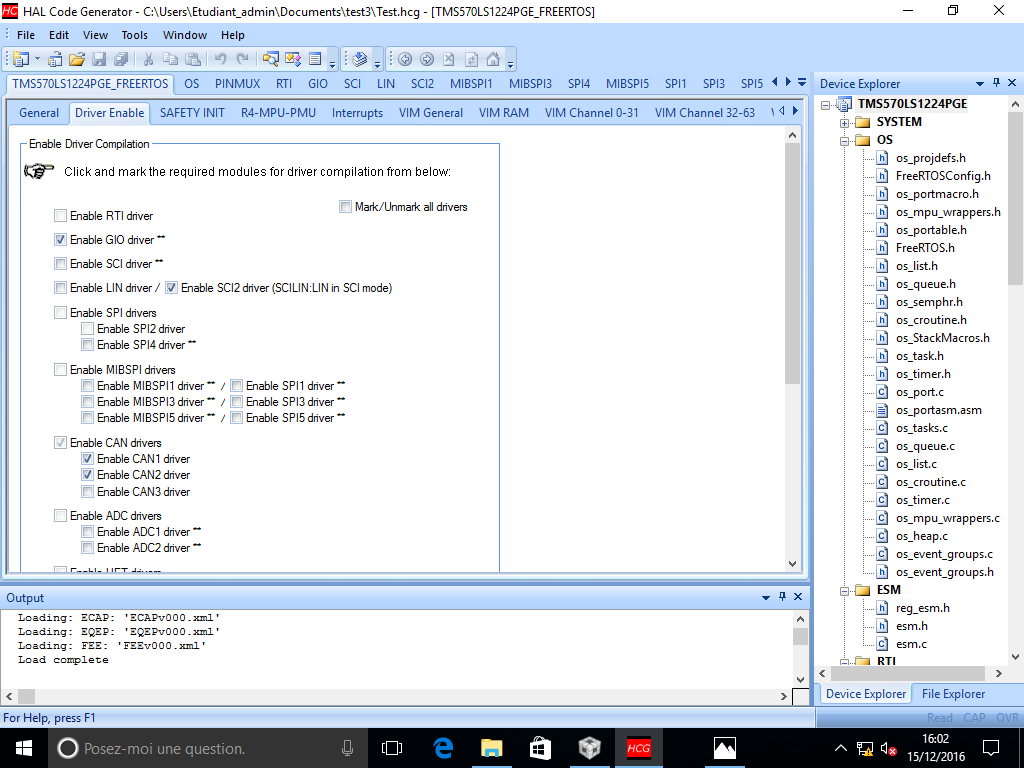The height and width of the screenshot is (768, 1024).
Task: Click the Save floppy disk icon
Action: point(99,59)
